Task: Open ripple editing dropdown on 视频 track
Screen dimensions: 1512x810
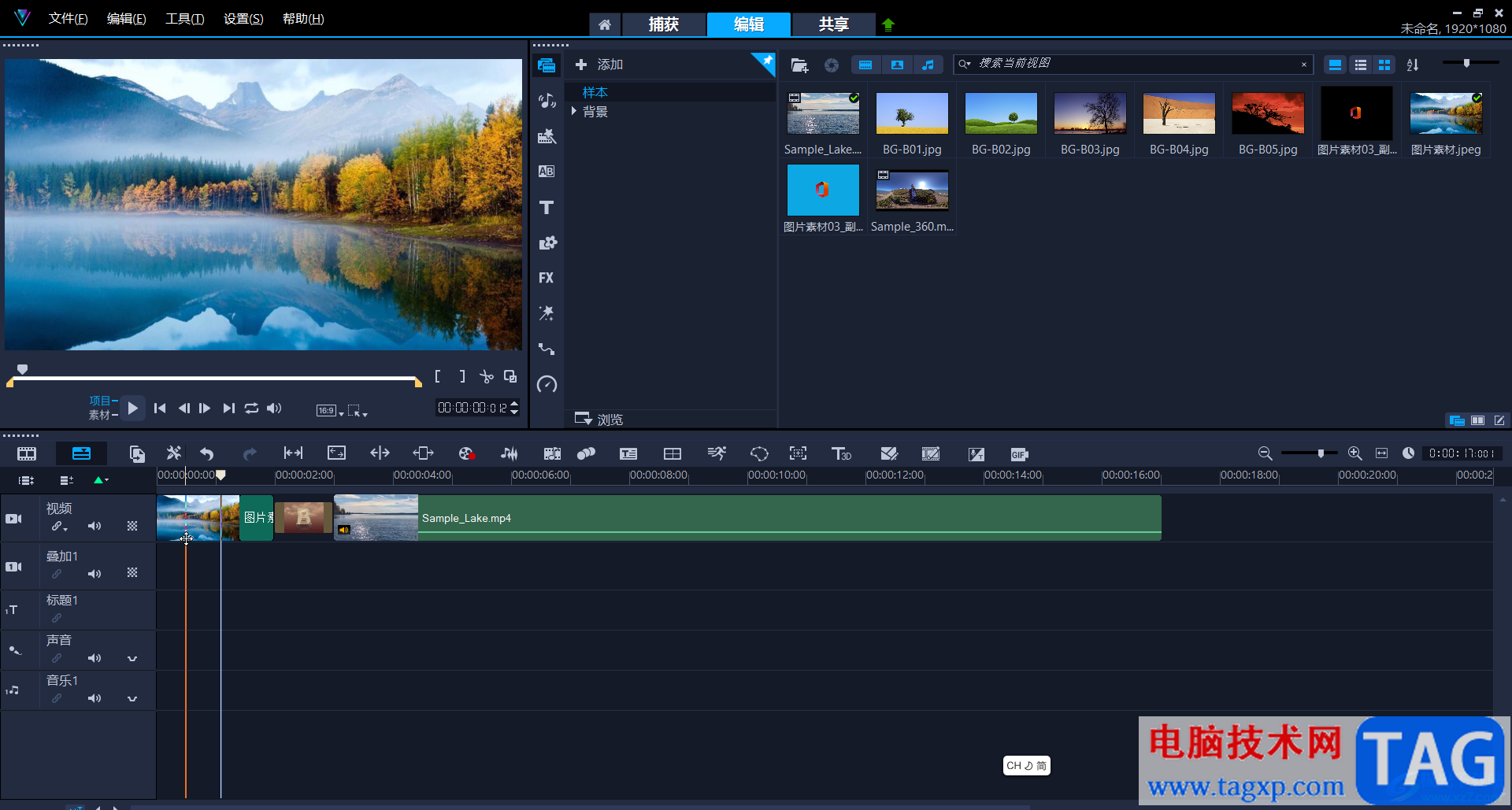Action: pos(66,529)
